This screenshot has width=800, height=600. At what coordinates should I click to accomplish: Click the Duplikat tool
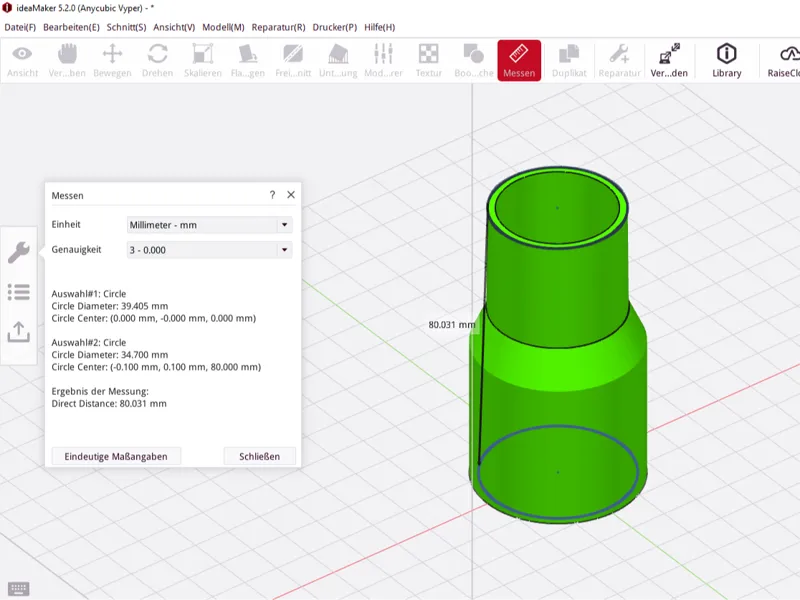569,61
